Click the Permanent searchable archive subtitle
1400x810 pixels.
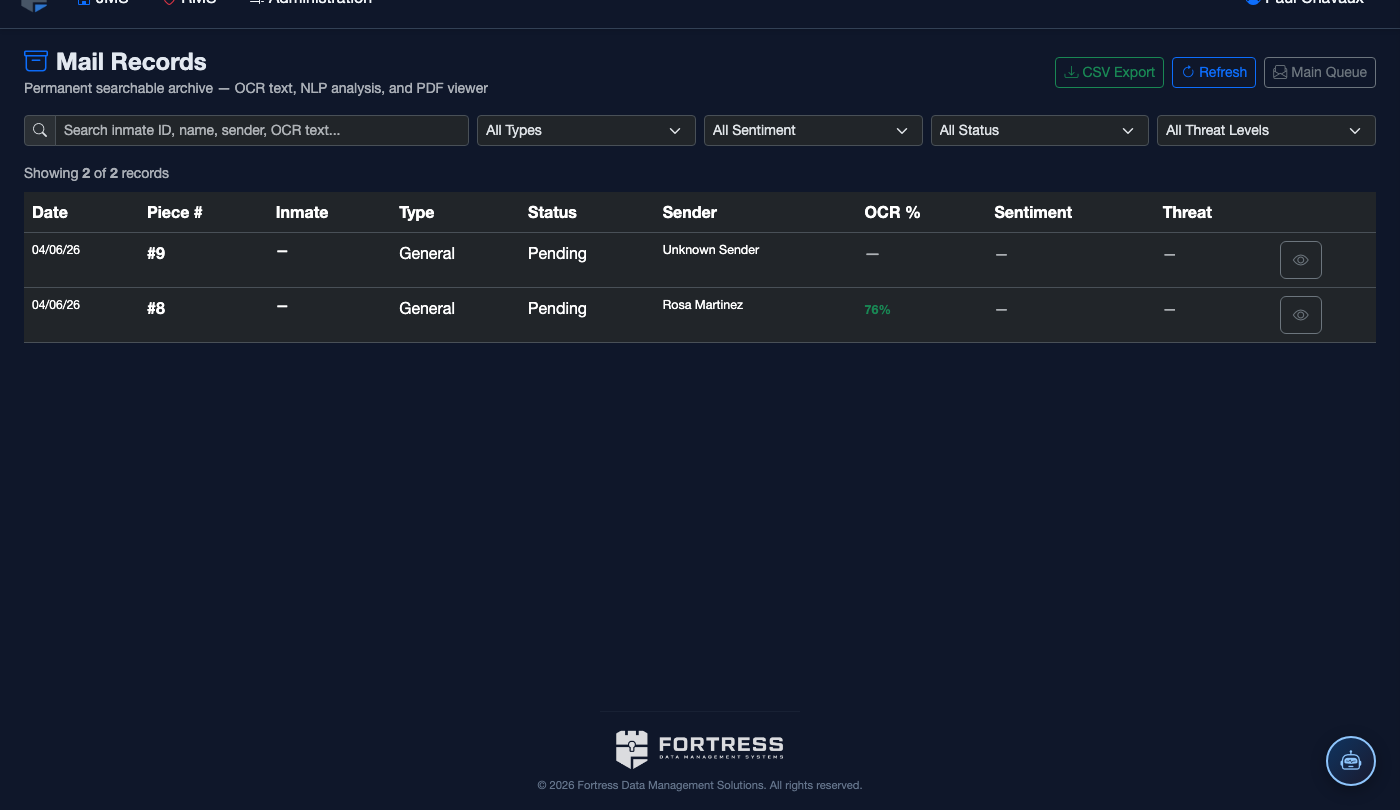click(256, 88)
